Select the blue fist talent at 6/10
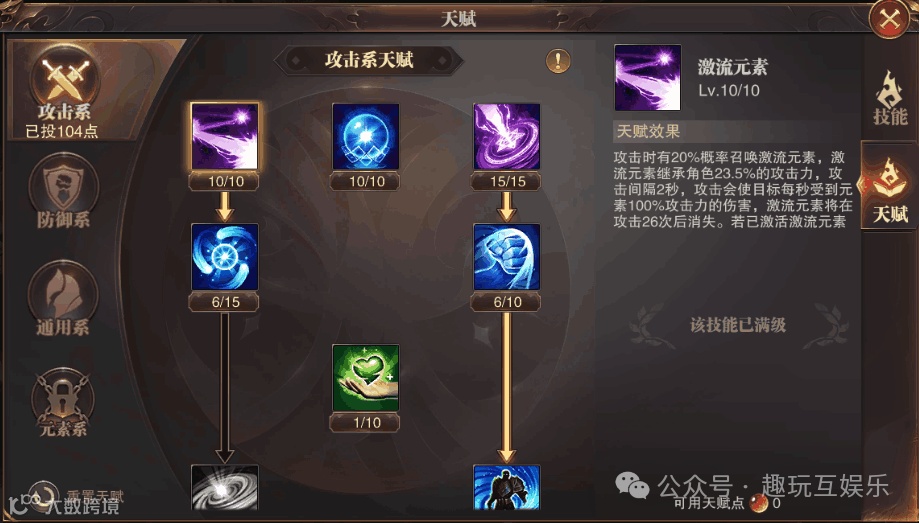The width and height of the screenshot is (919, 523). click(506, 257)
